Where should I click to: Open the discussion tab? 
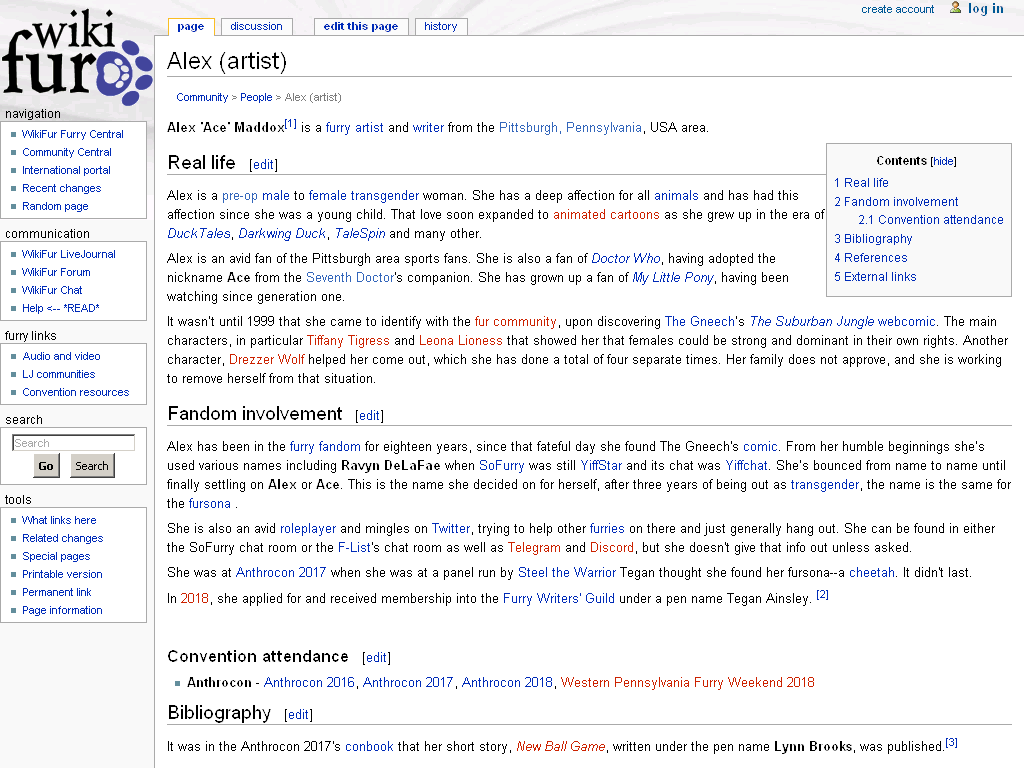pyautogui.click(x=256, y=26)
